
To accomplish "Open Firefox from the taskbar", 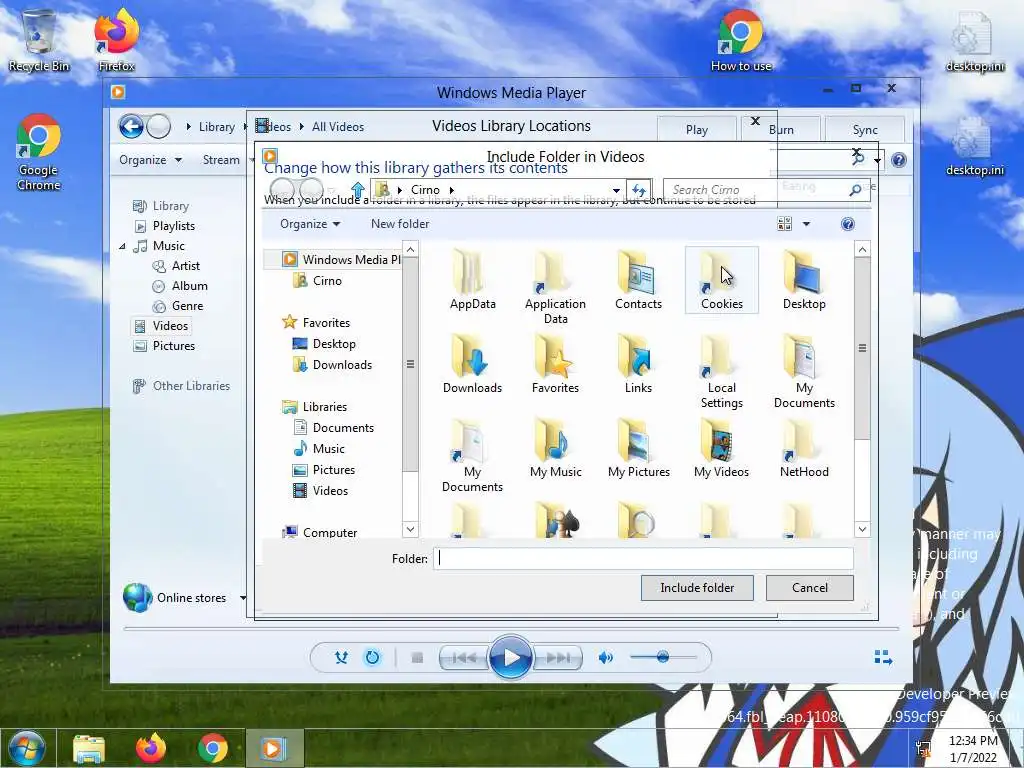I will point(151,748).
